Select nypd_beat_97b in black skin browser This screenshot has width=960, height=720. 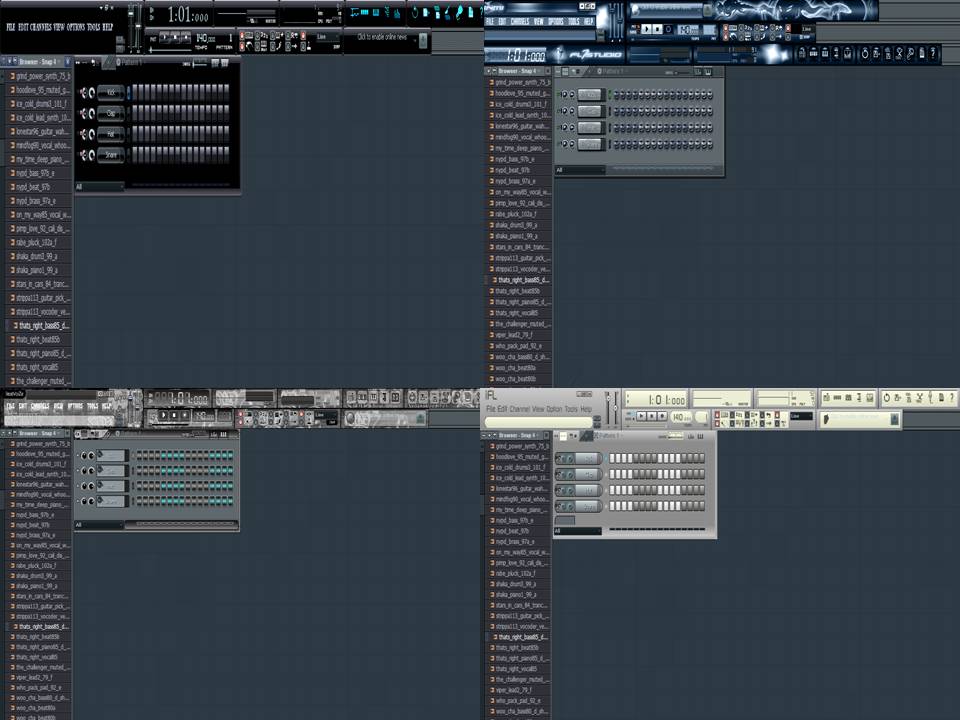point(33,187)
